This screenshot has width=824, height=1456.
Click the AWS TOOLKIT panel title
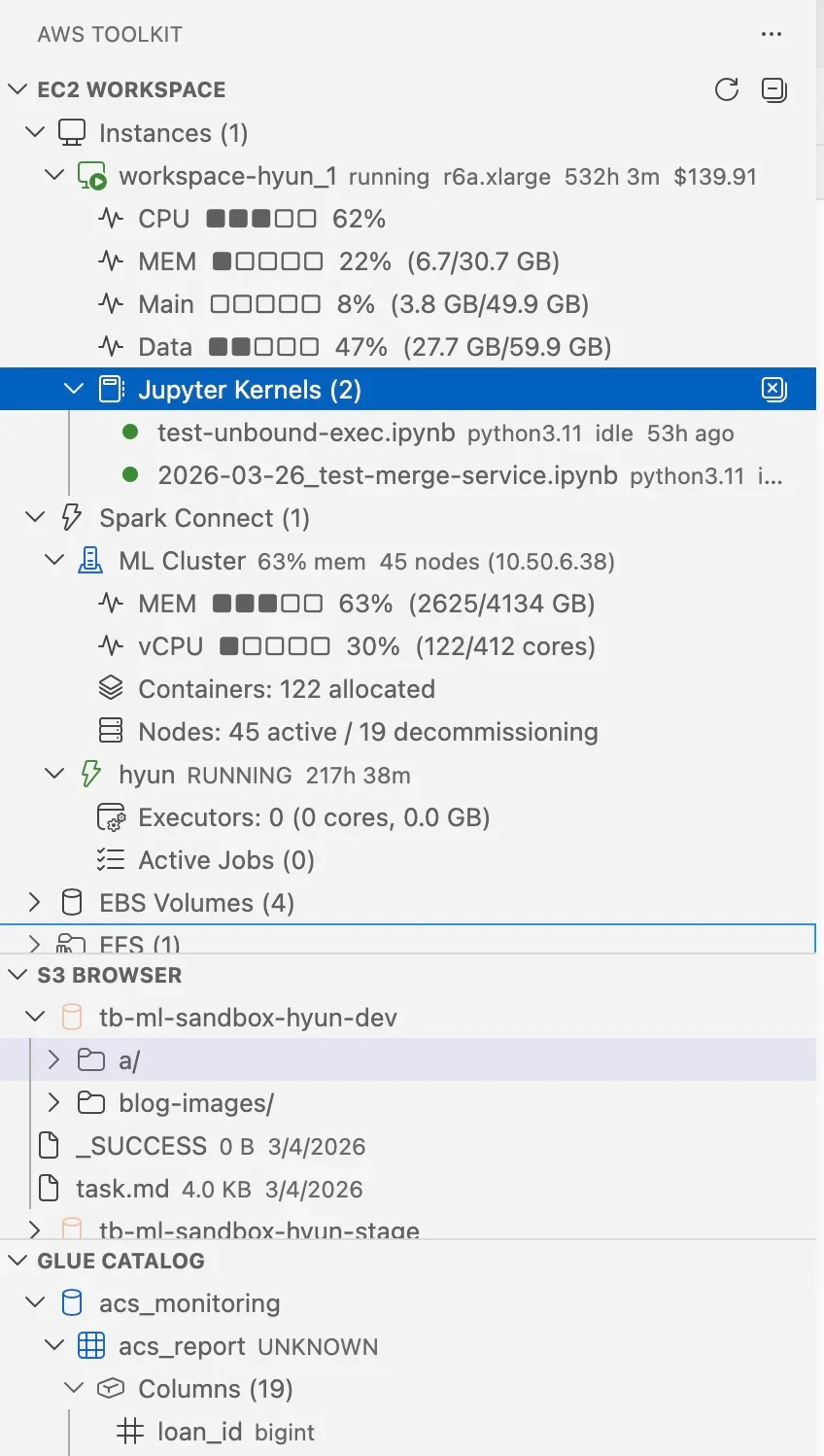110,34
